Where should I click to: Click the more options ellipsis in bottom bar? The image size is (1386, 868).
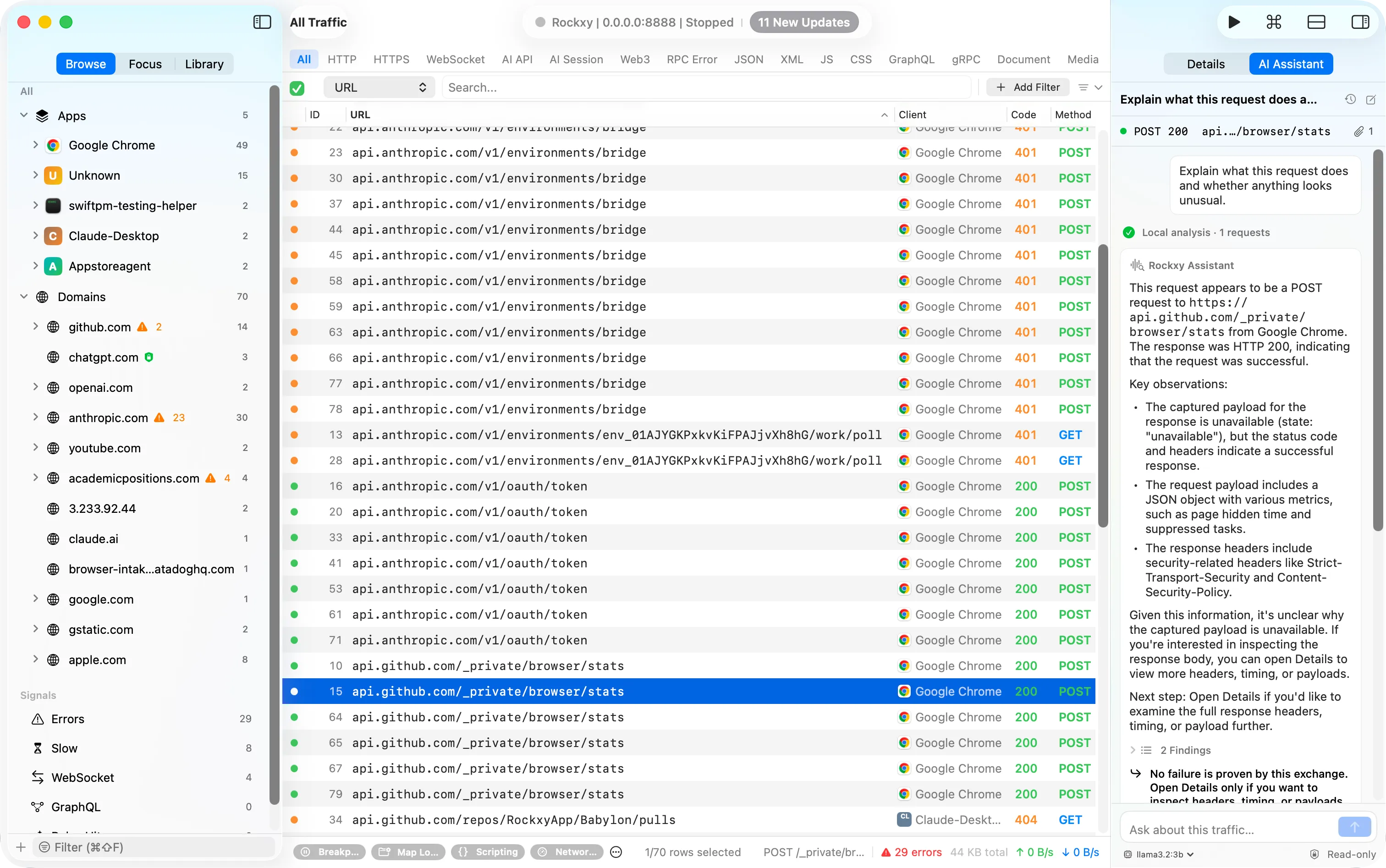pyautogui.click(x=616, y=852)
